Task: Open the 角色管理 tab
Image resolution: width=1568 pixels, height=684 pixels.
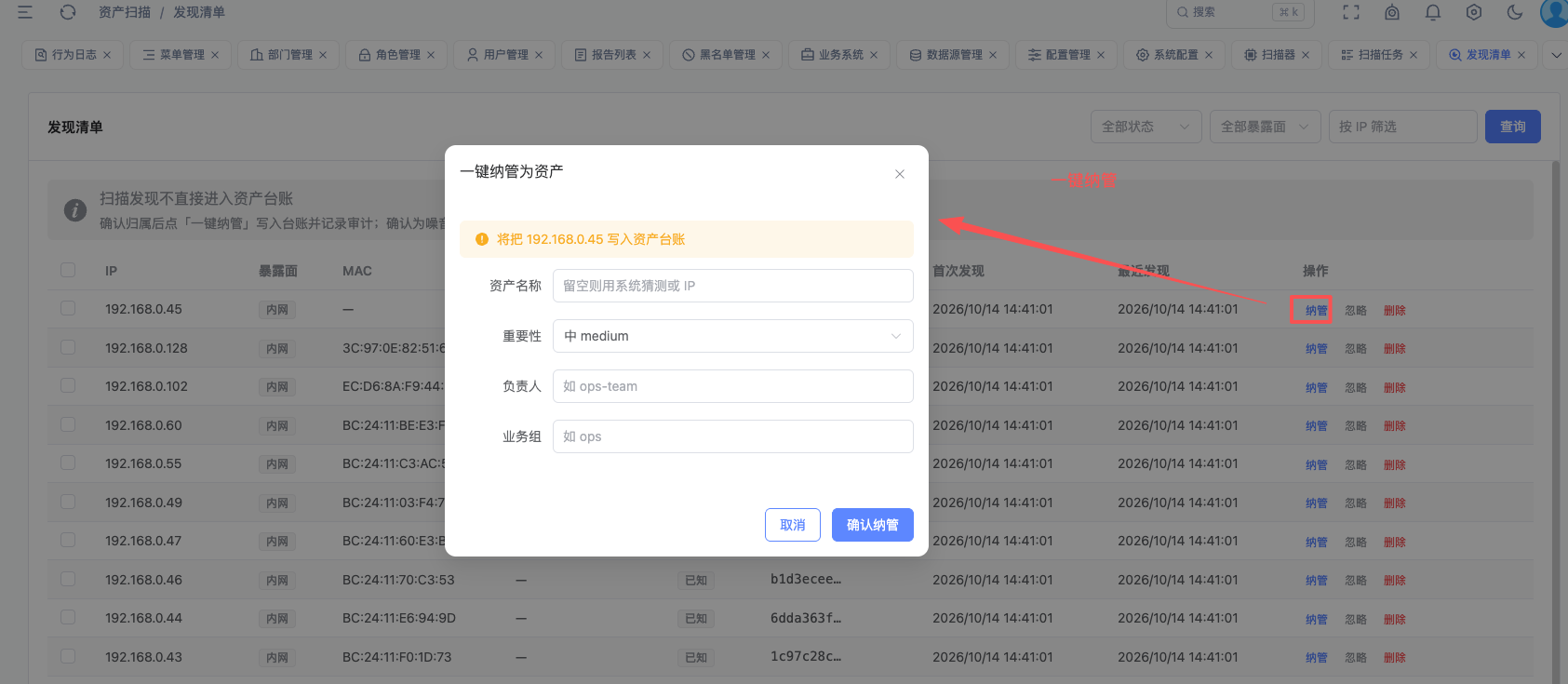Action: pos(396,55)
